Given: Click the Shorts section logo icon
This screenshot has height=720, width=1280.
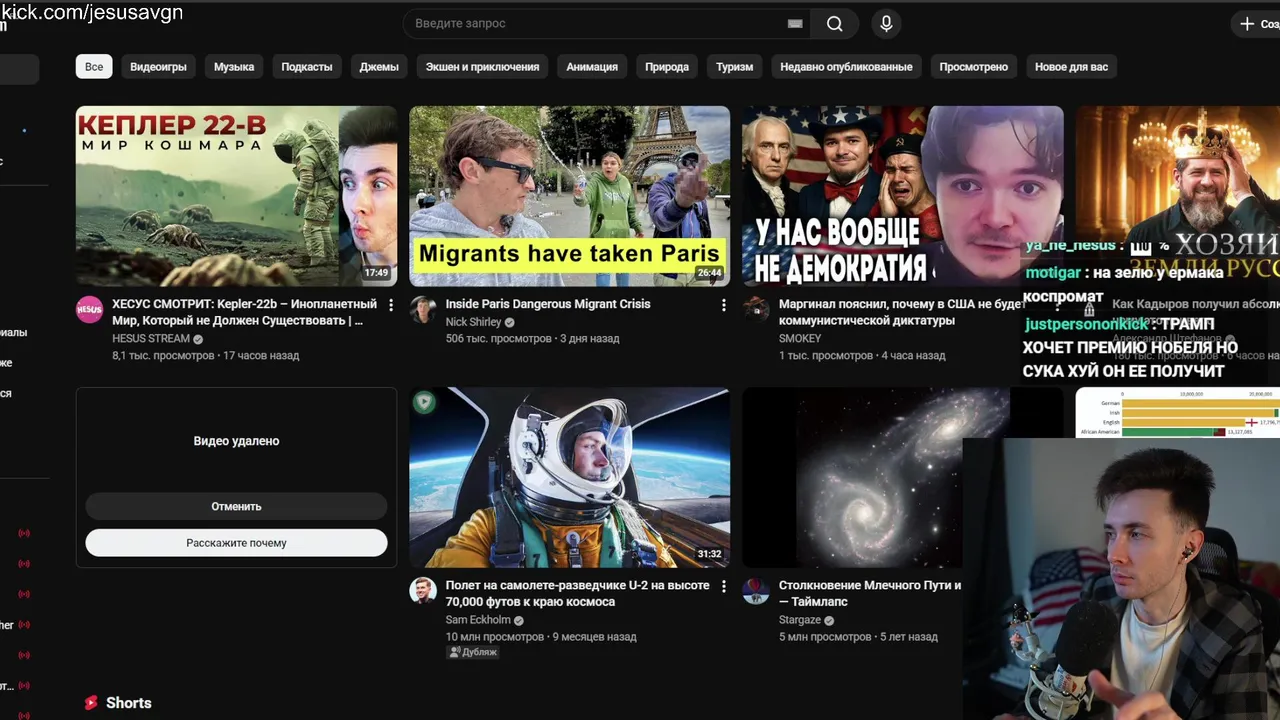Looking at the screenshot, I should [92, 703].
